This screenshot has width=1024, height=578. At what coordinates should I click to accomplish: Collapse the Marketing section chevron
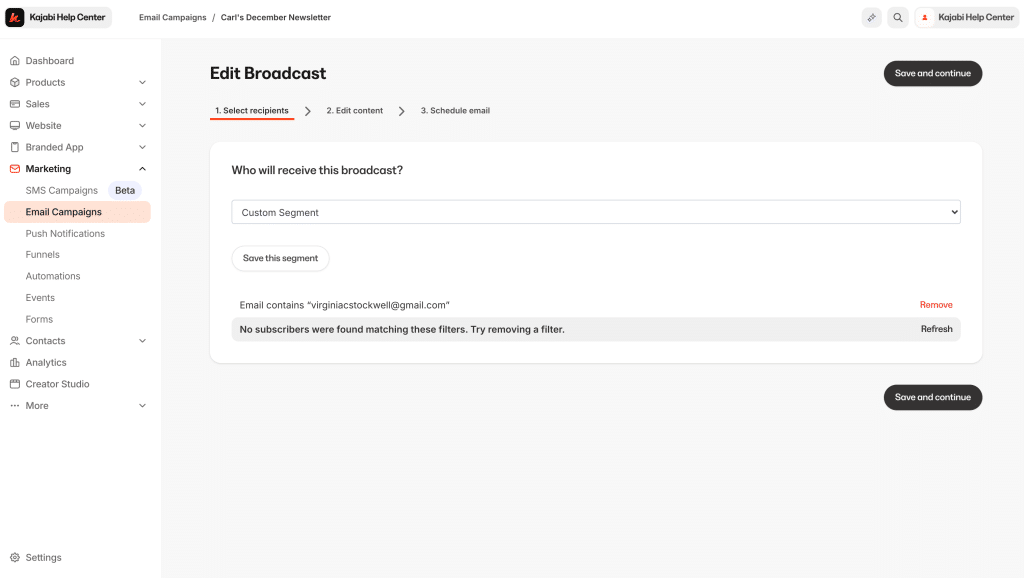tap(142, 169)
